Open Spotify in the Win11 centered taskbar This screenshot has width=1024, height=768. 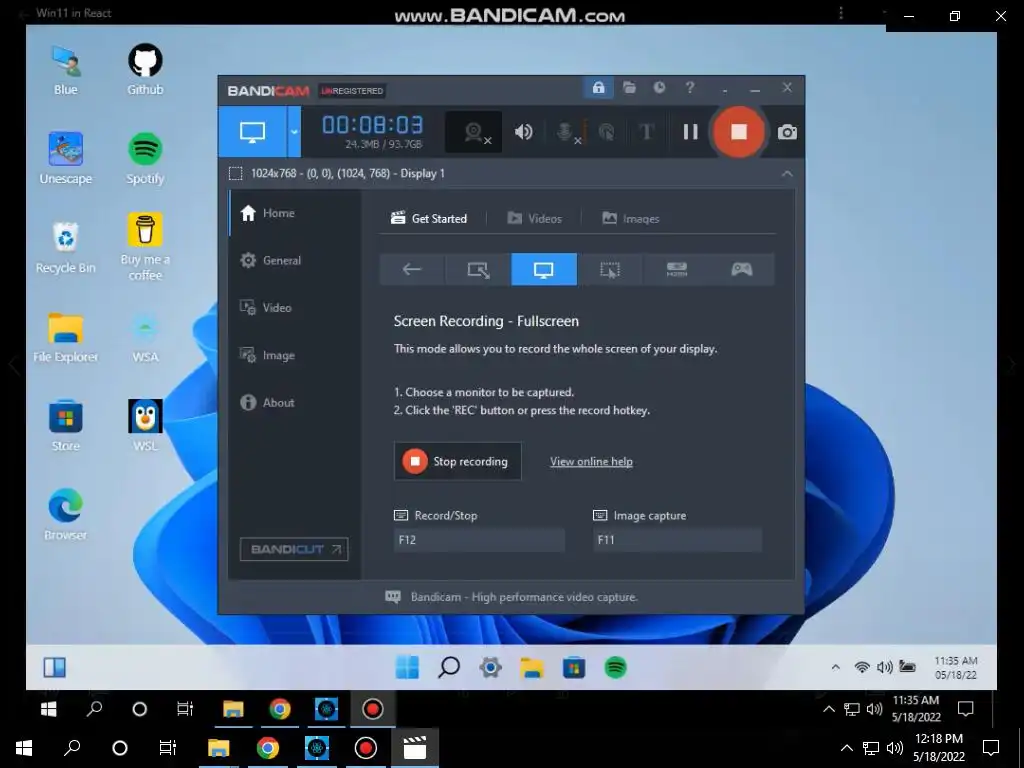point(615,667)
